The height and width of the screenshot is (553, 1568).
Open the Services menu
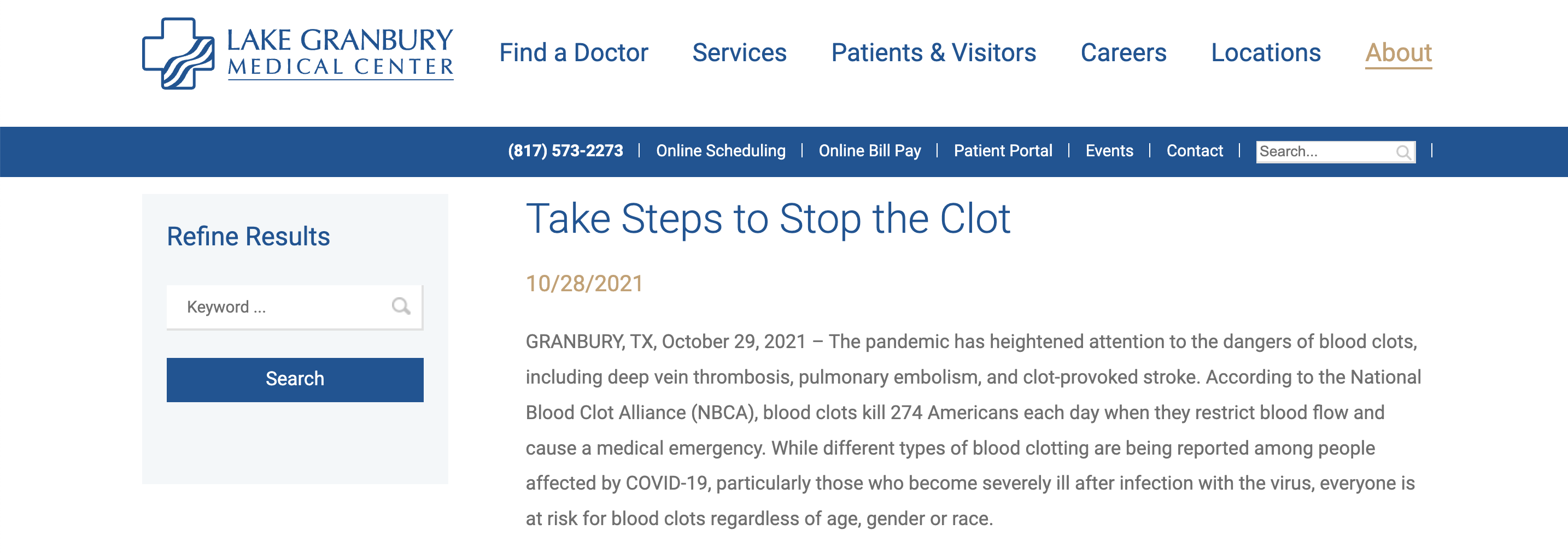tap(739, 53)
